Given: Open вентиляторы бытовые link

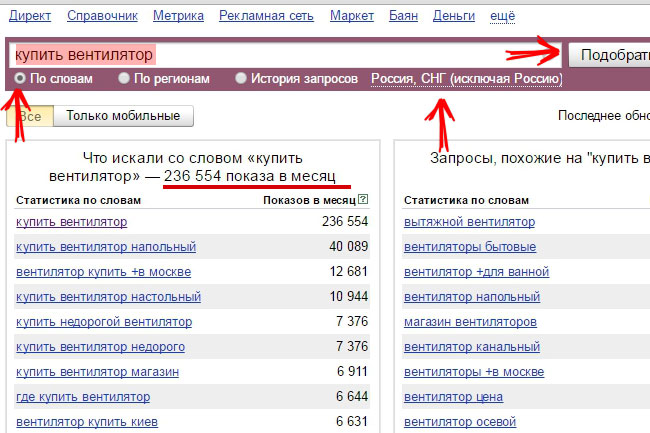Looking at the screenshot, I should (x=470, y=247).
